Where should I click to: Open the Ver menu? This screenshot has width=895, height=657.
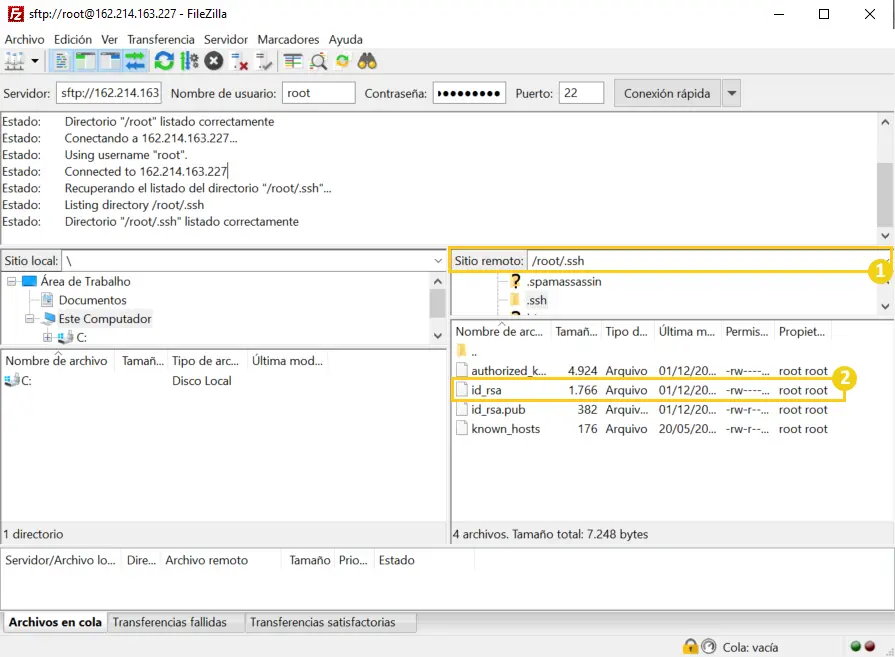pos(109,39)
